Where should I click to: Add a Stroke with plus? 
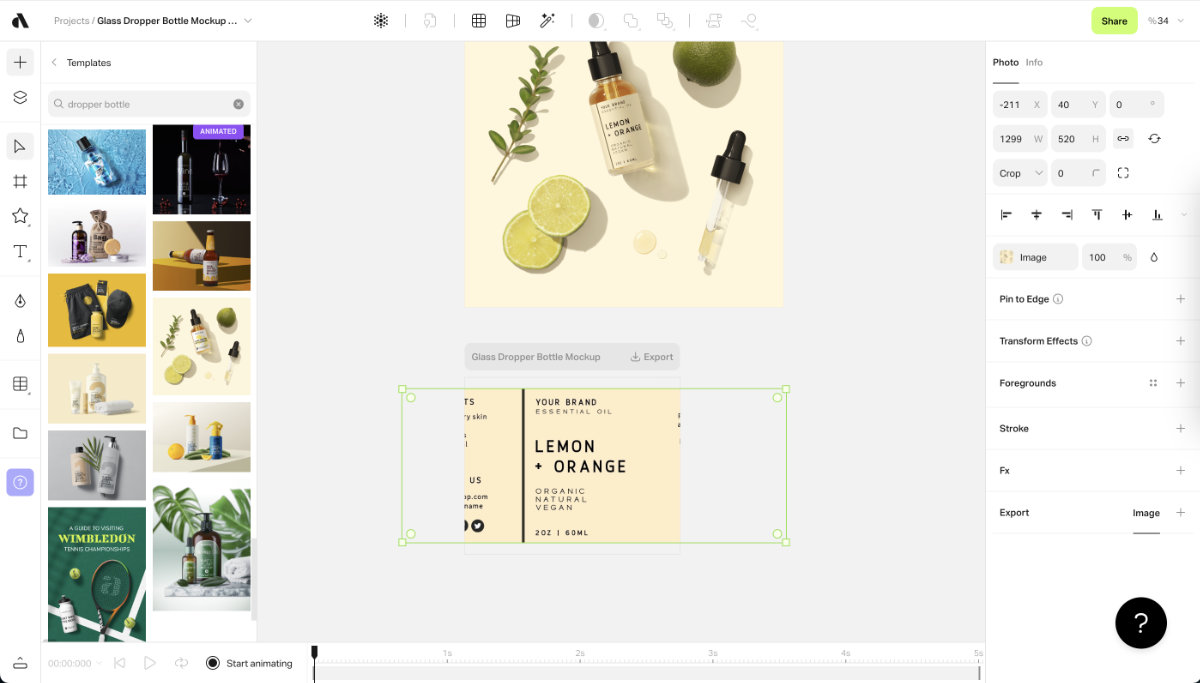click(x=1180, y=428)
